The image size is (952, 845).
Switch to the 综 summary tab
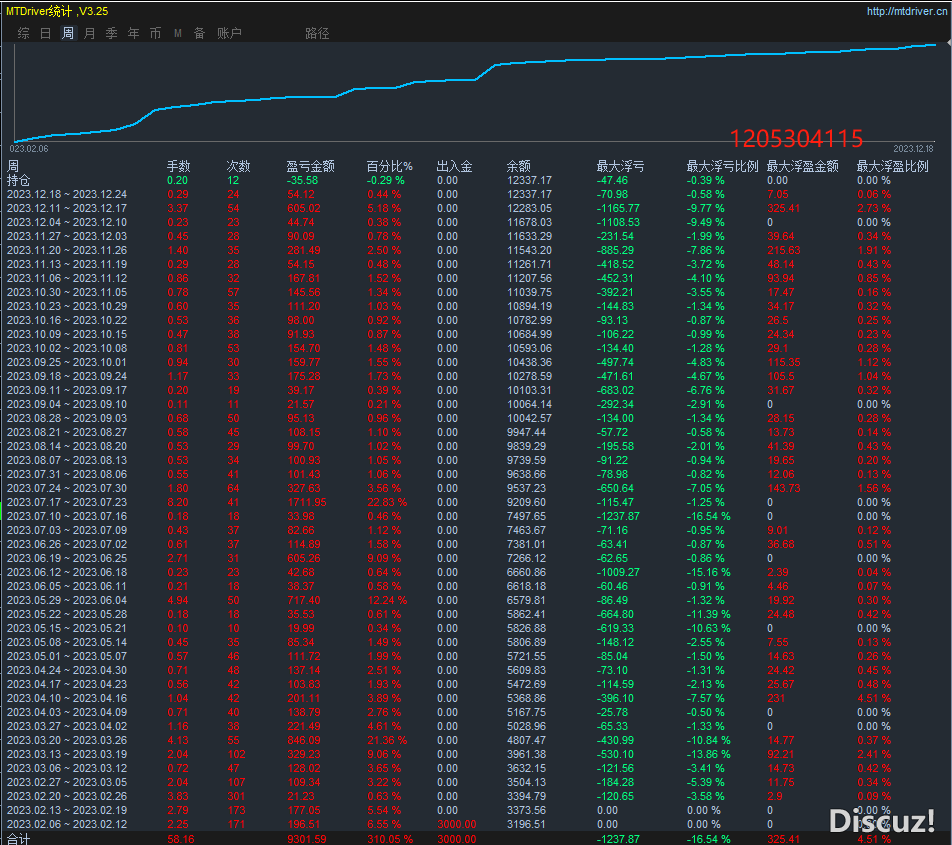click(x=24, y=33)
